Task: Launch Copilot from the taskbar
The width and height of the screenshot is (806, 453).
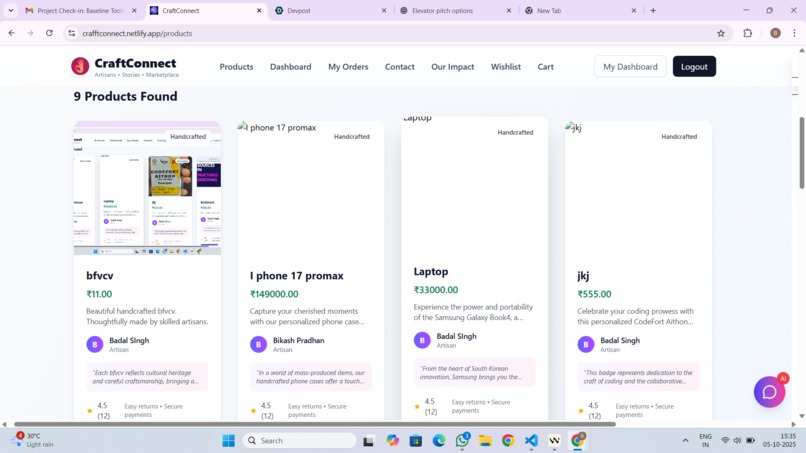Action: click(393, 441)
